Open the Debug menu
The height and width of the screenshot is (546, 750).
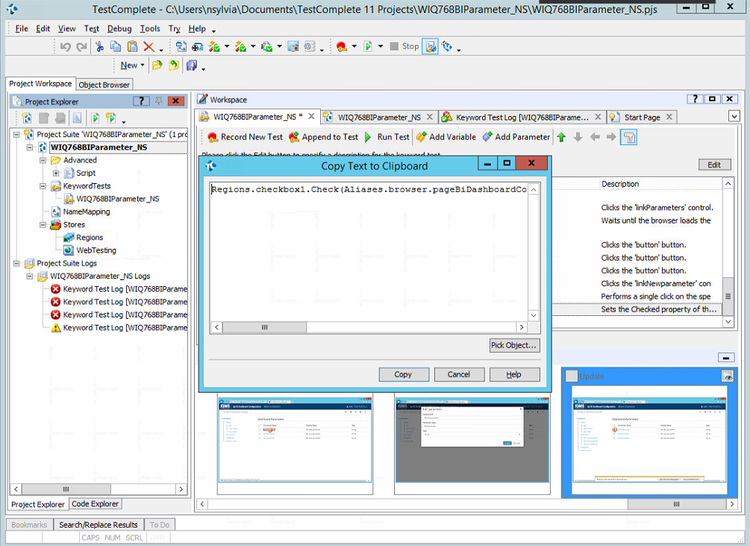[119, 29]
